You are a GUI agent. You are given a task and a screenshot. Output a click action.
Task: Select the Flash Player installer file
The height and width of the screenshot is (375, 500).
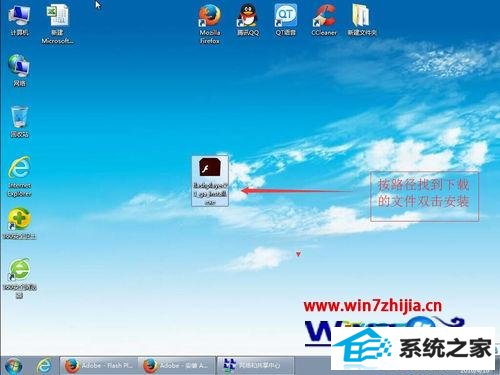point(210,181)
